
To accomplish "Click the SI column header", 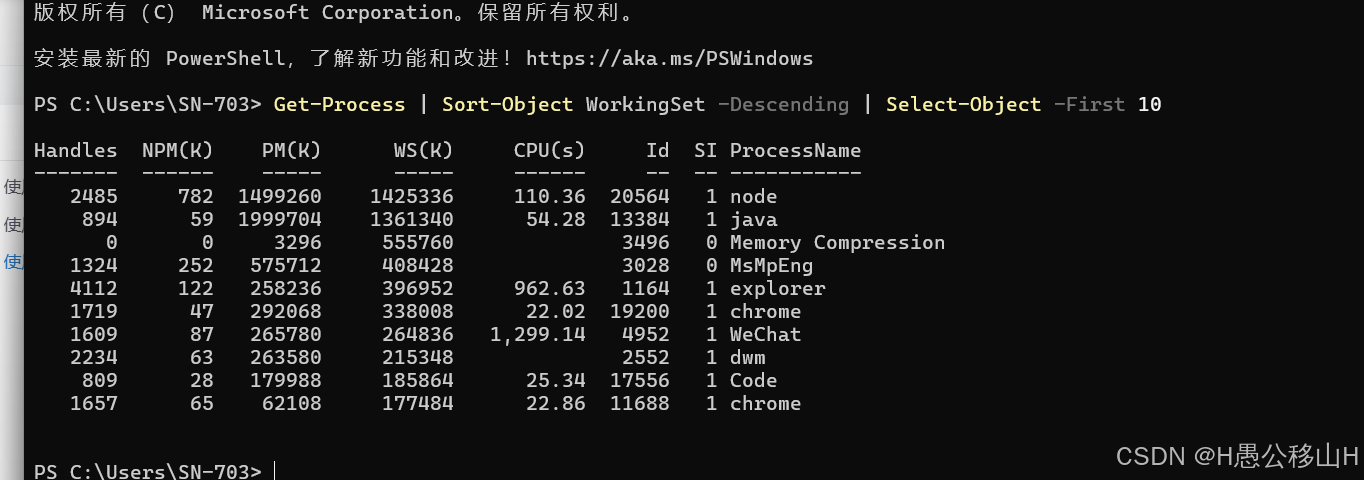I will (x=706, y=150).
